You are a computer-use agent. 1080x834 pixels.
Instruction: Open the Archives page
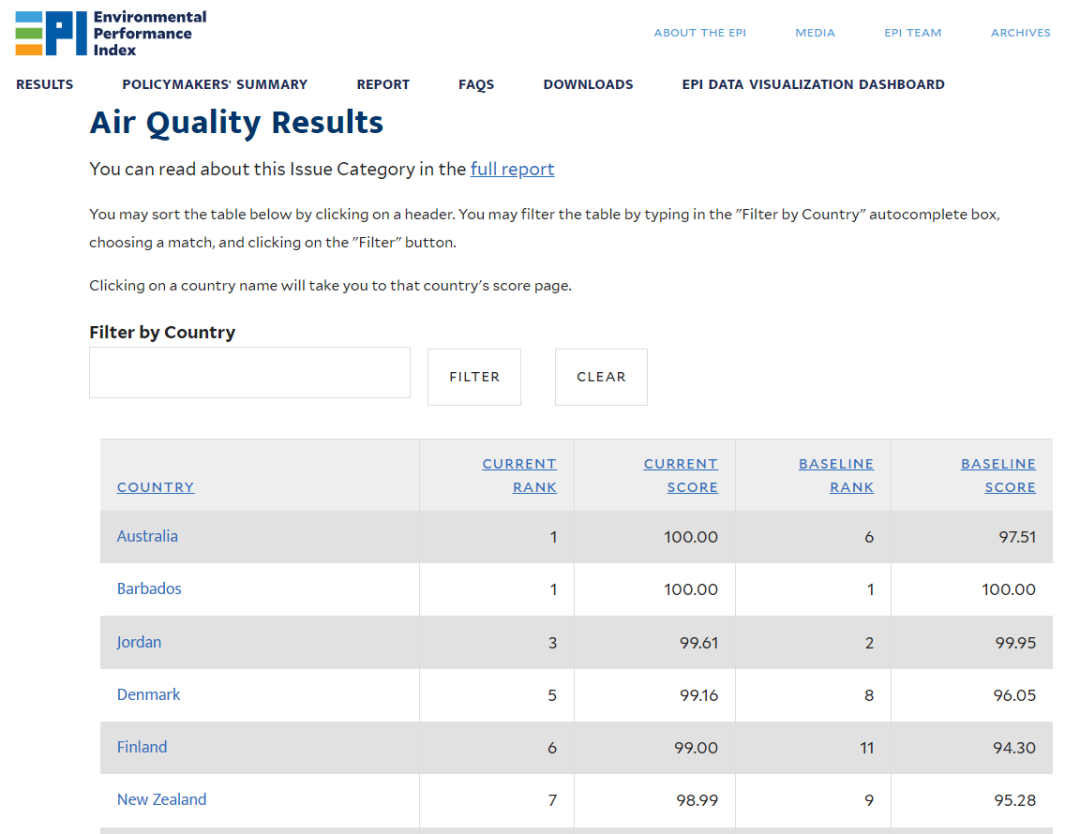point(1020,33)
